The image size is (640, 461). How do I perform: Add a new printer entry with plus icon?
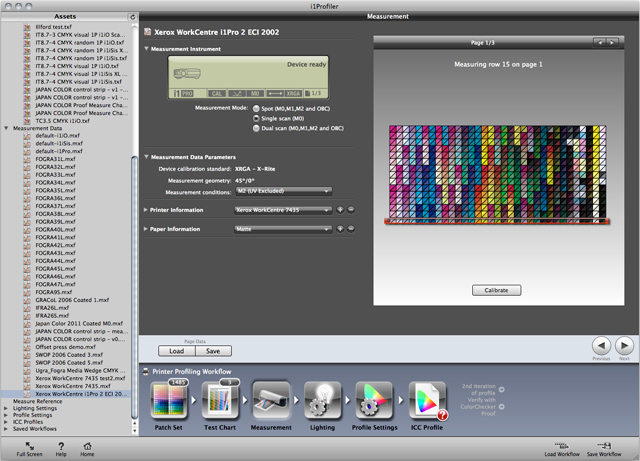tap(340, 210)
